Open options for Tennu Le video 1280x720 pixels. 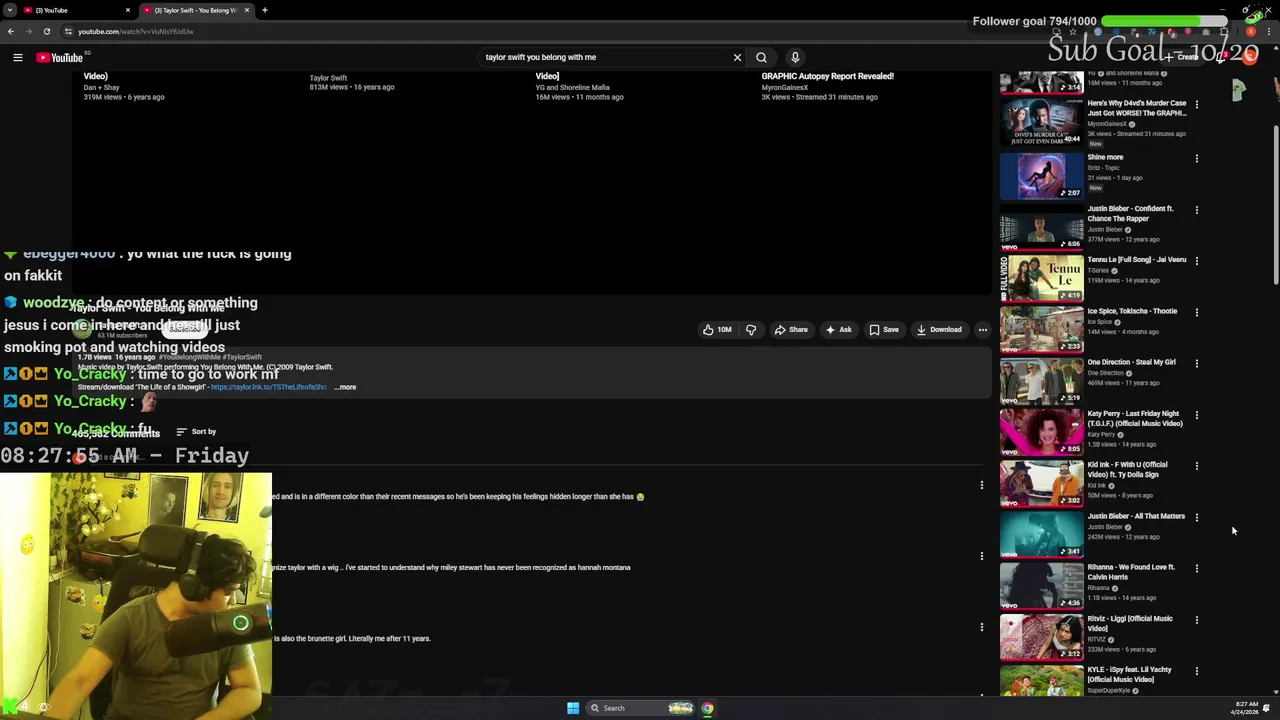(x=1196, y=261)
